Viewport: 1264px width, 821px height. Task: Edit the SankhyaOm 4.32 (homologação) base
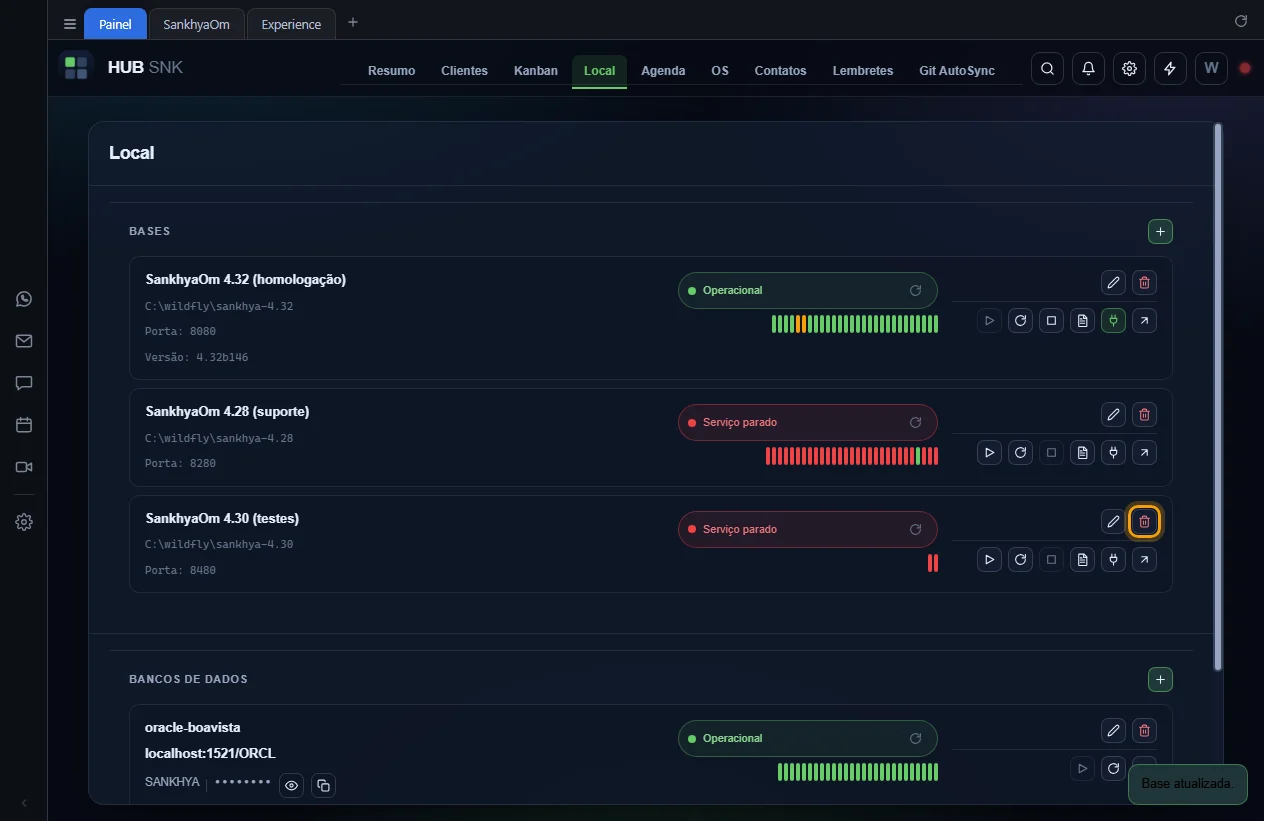click(1113, 282)
